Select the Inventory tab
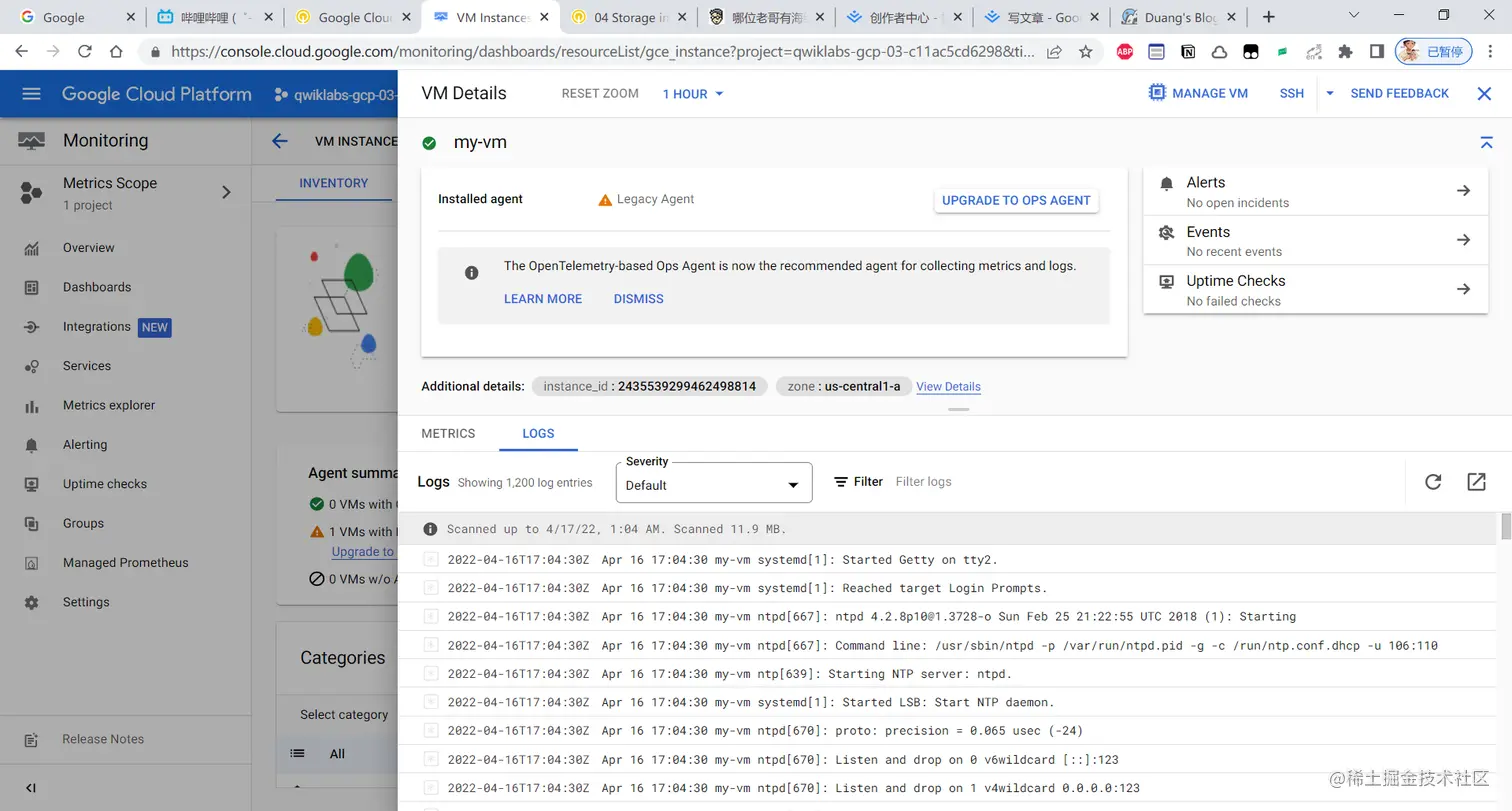The image size is (1512, 811). (334, 183)
